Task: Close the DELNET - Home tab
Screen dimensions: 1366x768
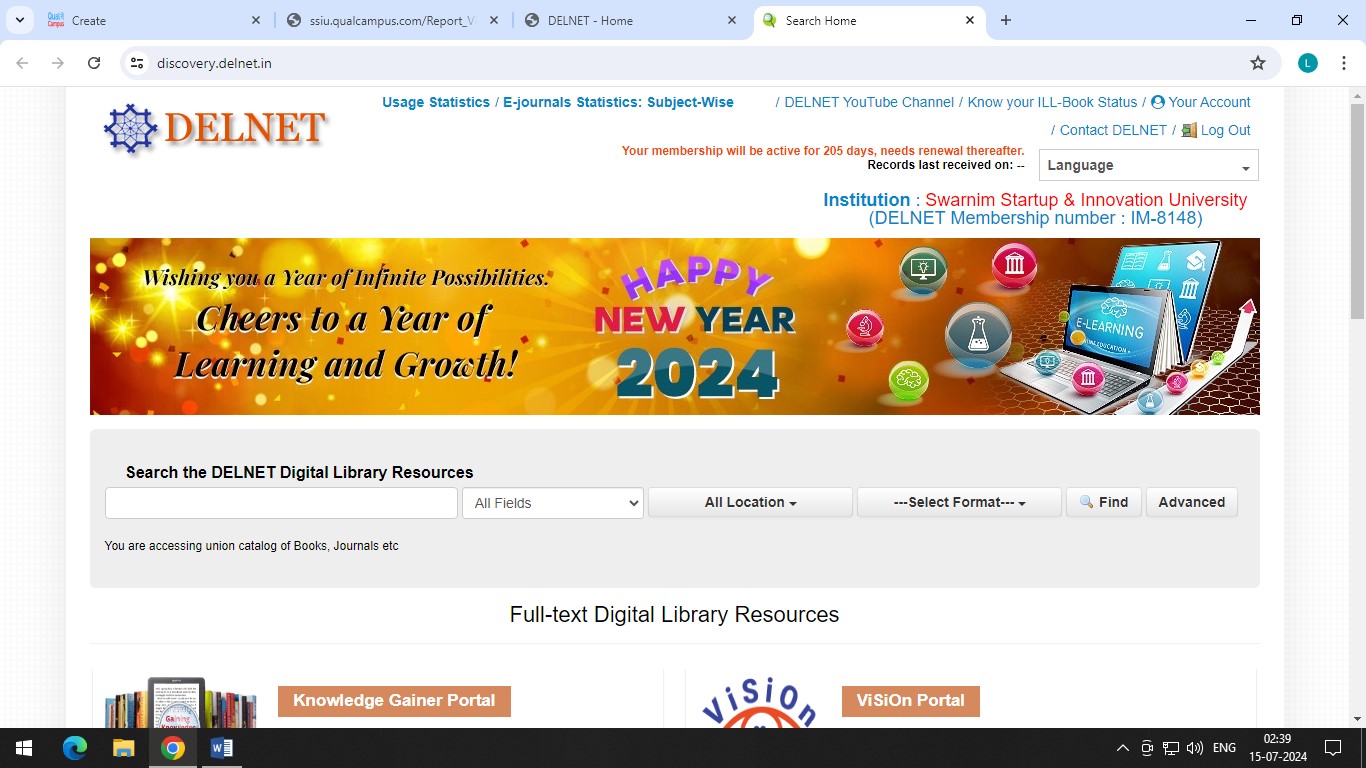Action: [x=732, y=20]
